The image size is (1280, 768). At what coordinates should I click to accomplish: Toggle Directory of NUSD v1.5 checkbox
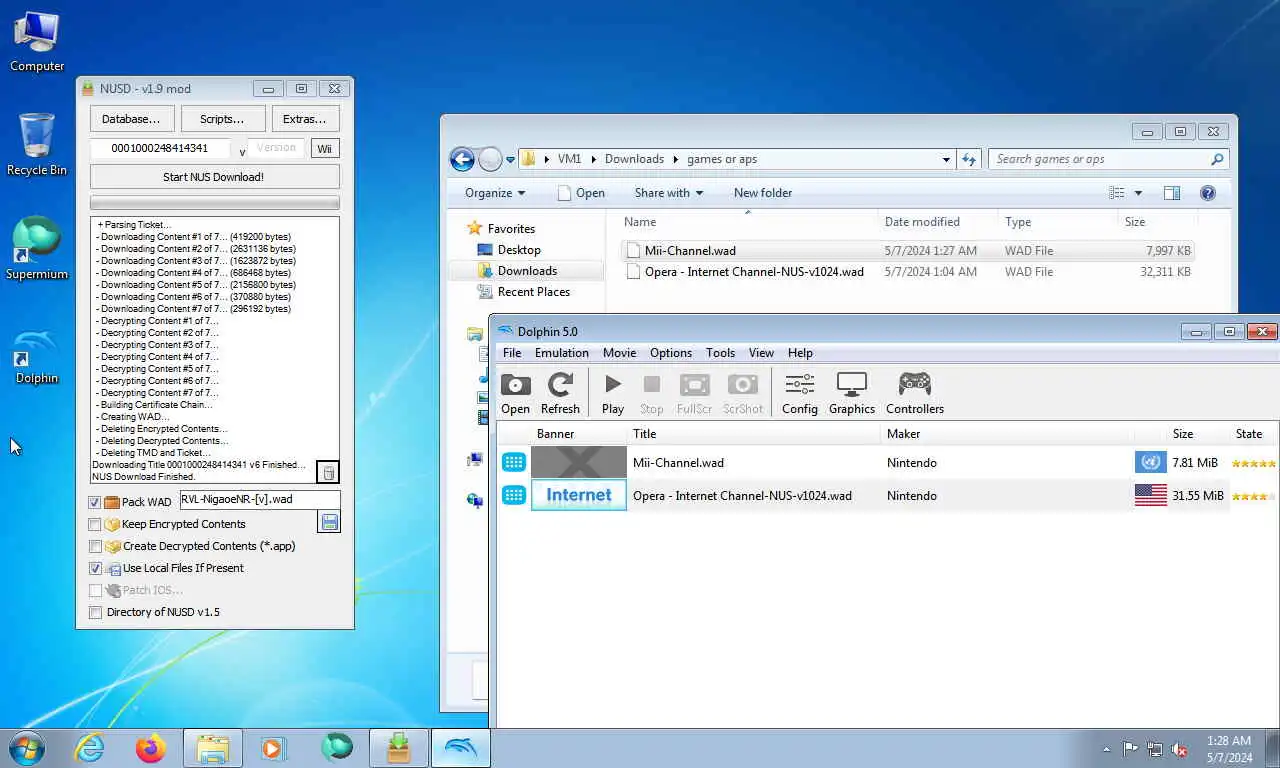tap(95, 612)
